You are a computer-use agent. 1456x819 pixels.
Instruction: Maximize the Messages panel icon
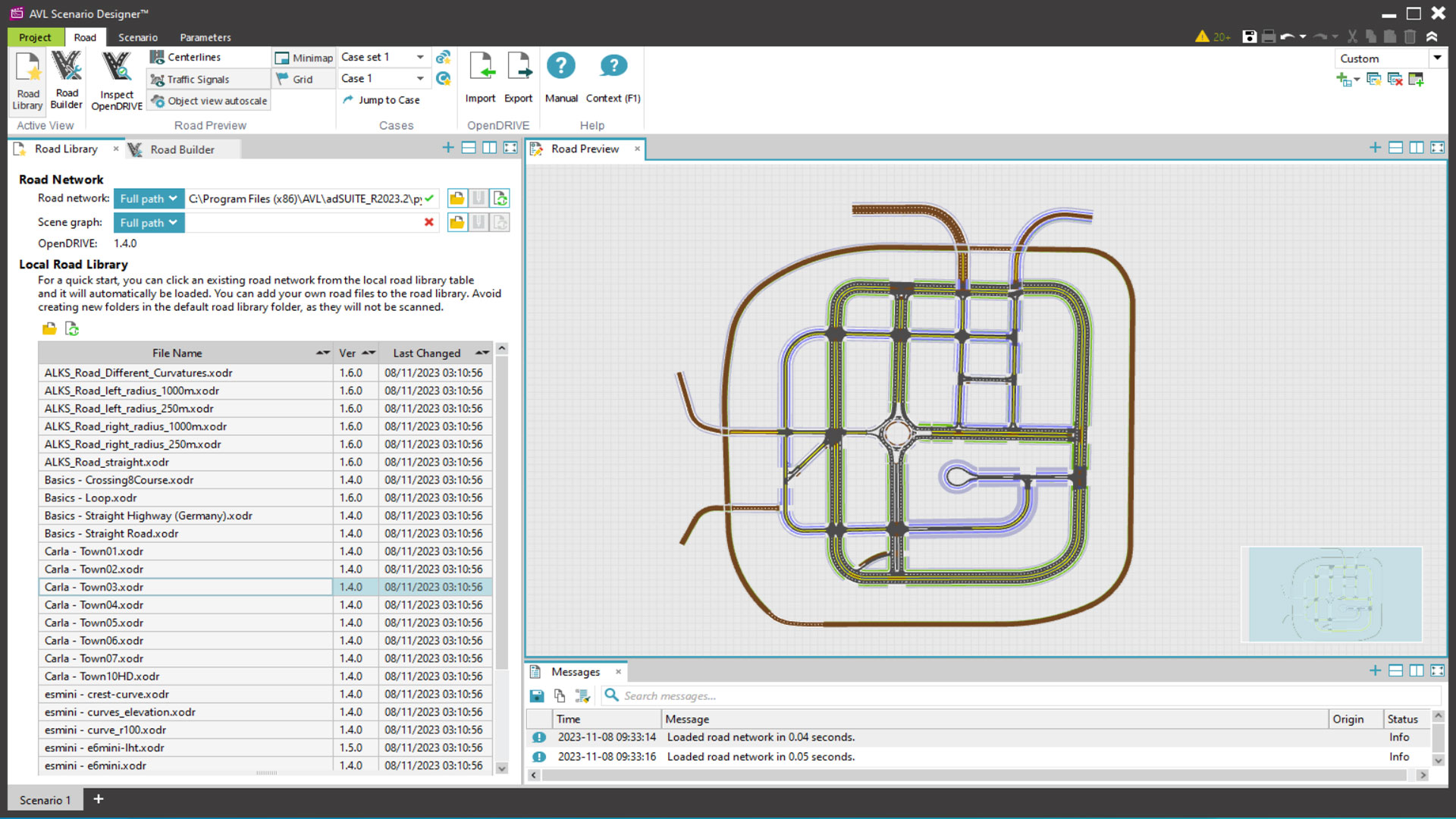(x=1437, y=670)
